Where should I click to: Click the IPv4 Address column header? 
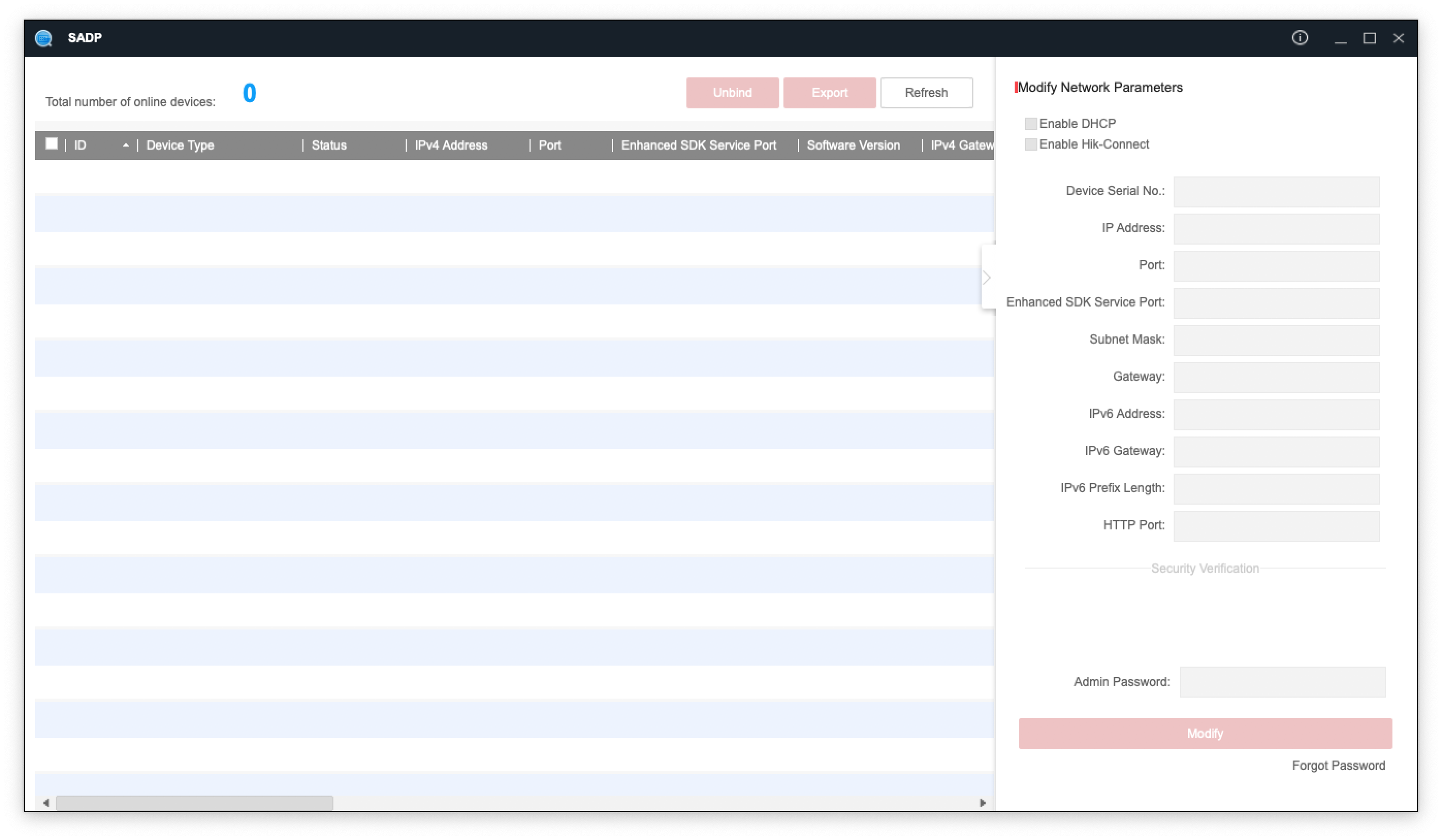tap(451, 146)
